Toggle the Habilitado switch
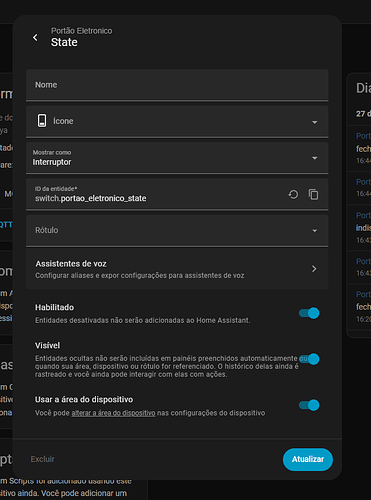This screenshot has width=371, height=500. pos(309,313)
